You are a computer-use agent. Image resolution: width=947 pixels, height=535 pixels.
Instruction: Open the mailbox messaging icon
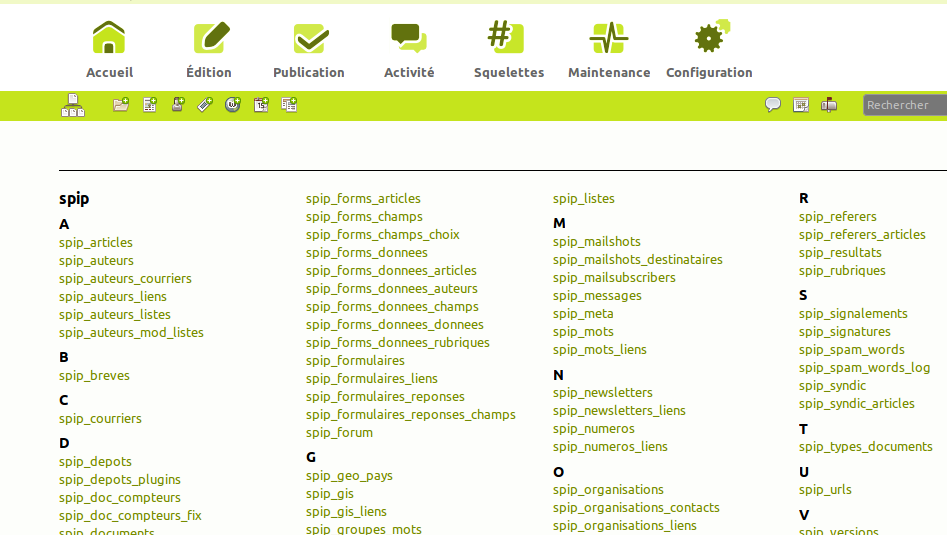829,104
